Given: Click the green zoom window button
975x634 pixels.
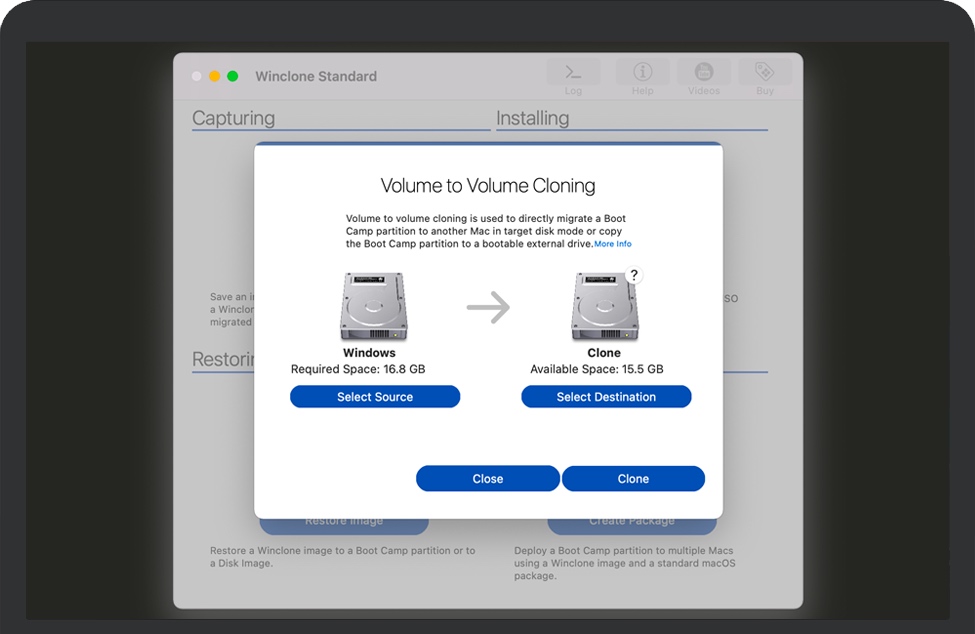Looking at the screenshot, I should point(233,76).
